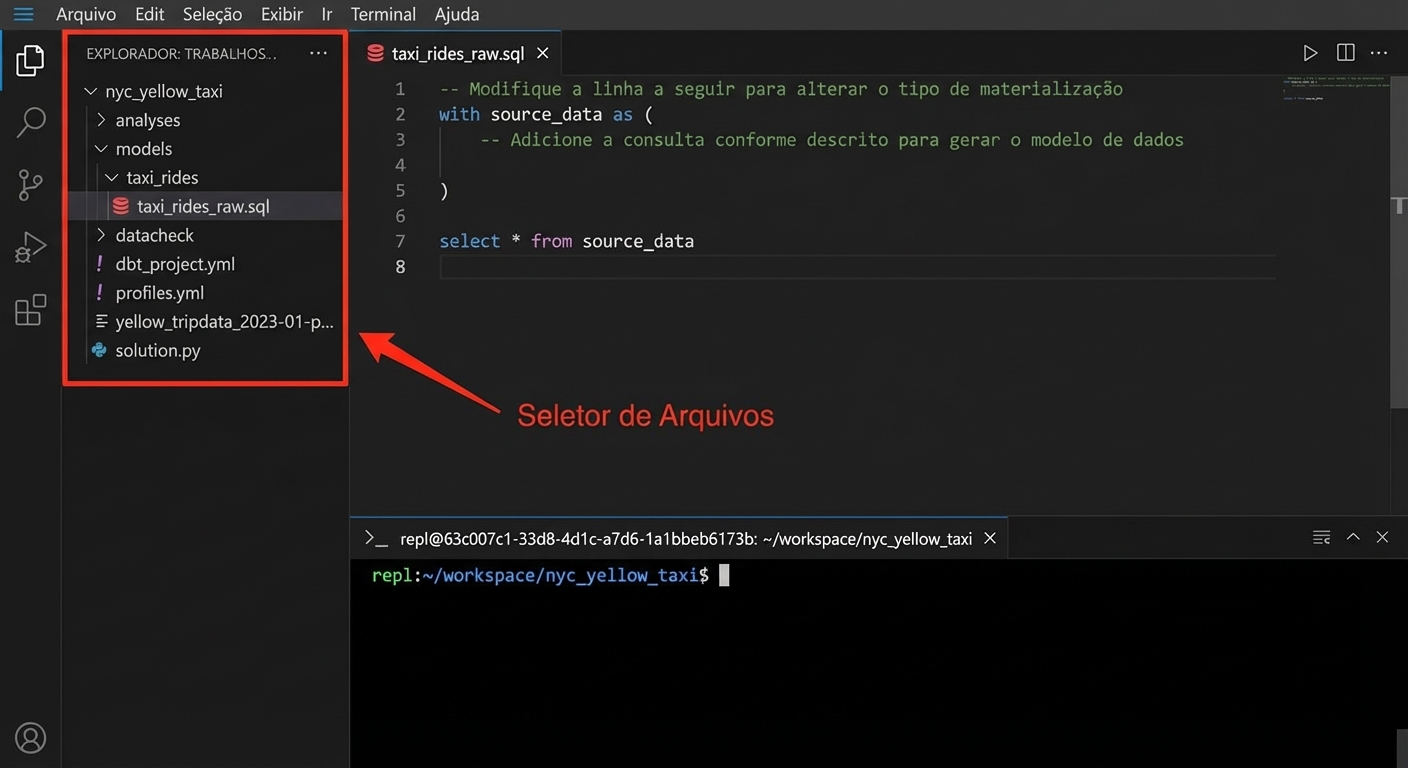Open terminal panel view options icon
Viewport: 1408px width, 768px height.
point(1321,538)
